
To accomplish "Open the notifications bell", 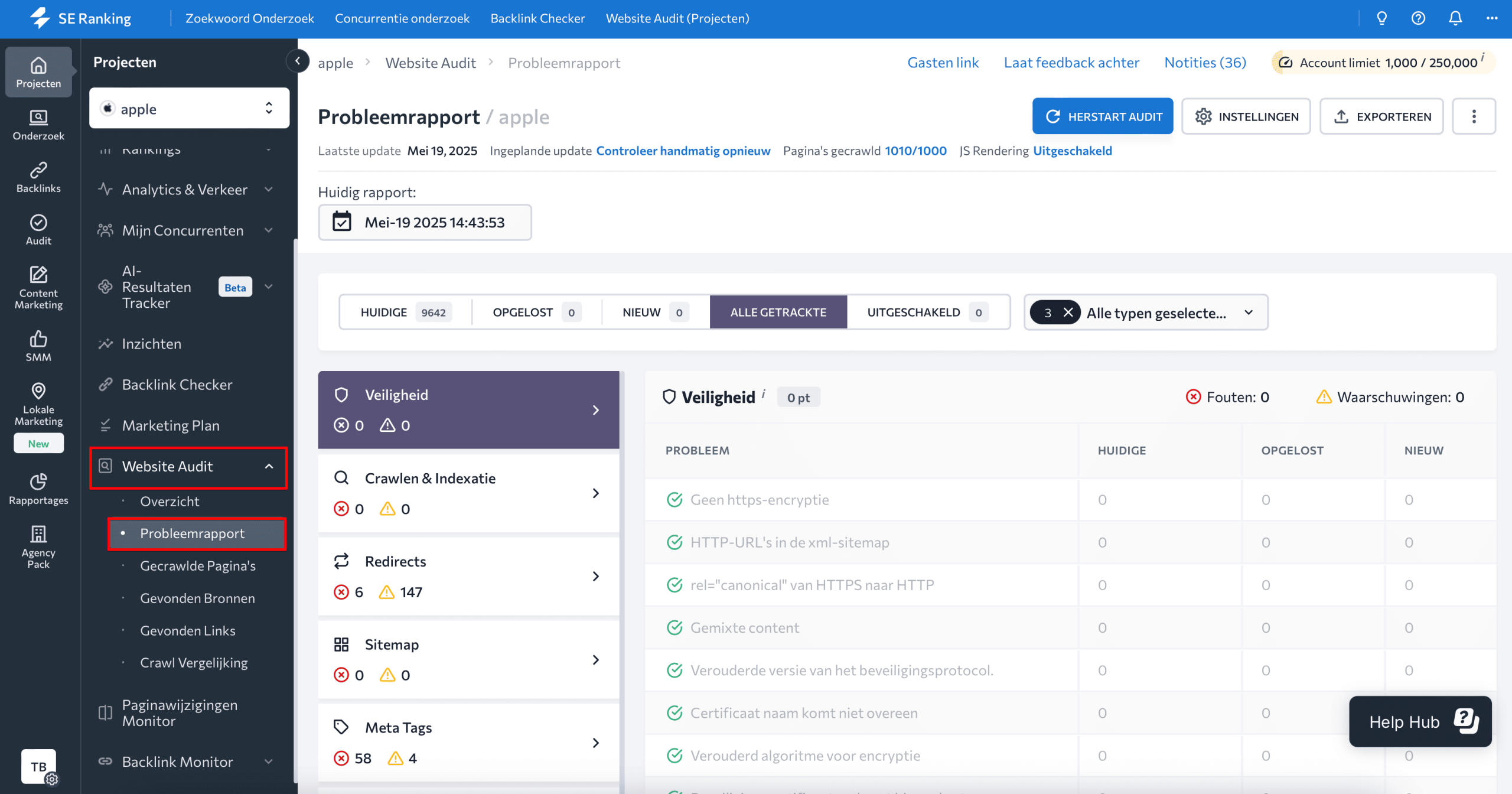I will coord(1455,18).
